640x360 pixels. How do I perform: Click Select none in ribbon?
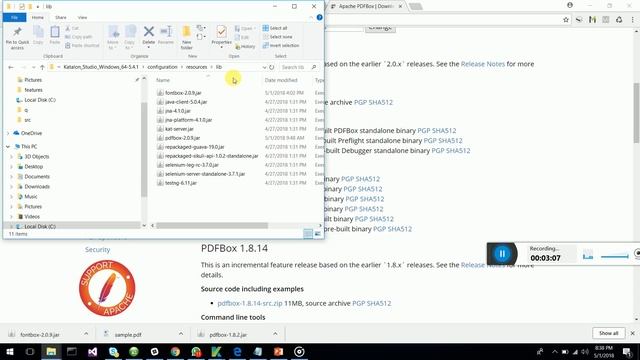(x=278, y=37)
